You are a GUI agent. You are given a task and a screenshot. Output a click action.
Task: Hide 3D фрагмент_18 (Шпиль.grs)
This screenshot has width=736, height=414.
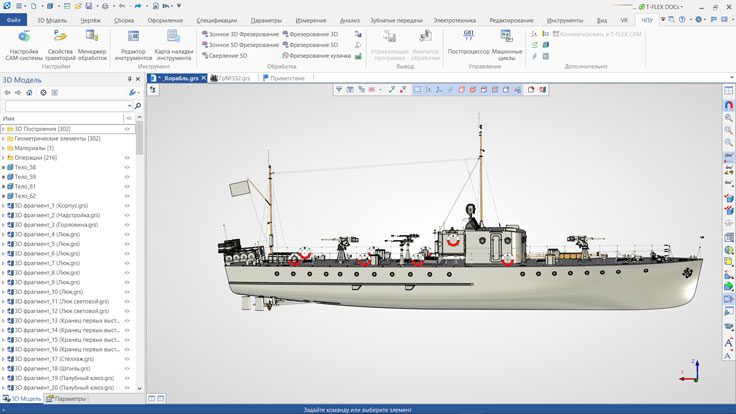click(127, 368)
